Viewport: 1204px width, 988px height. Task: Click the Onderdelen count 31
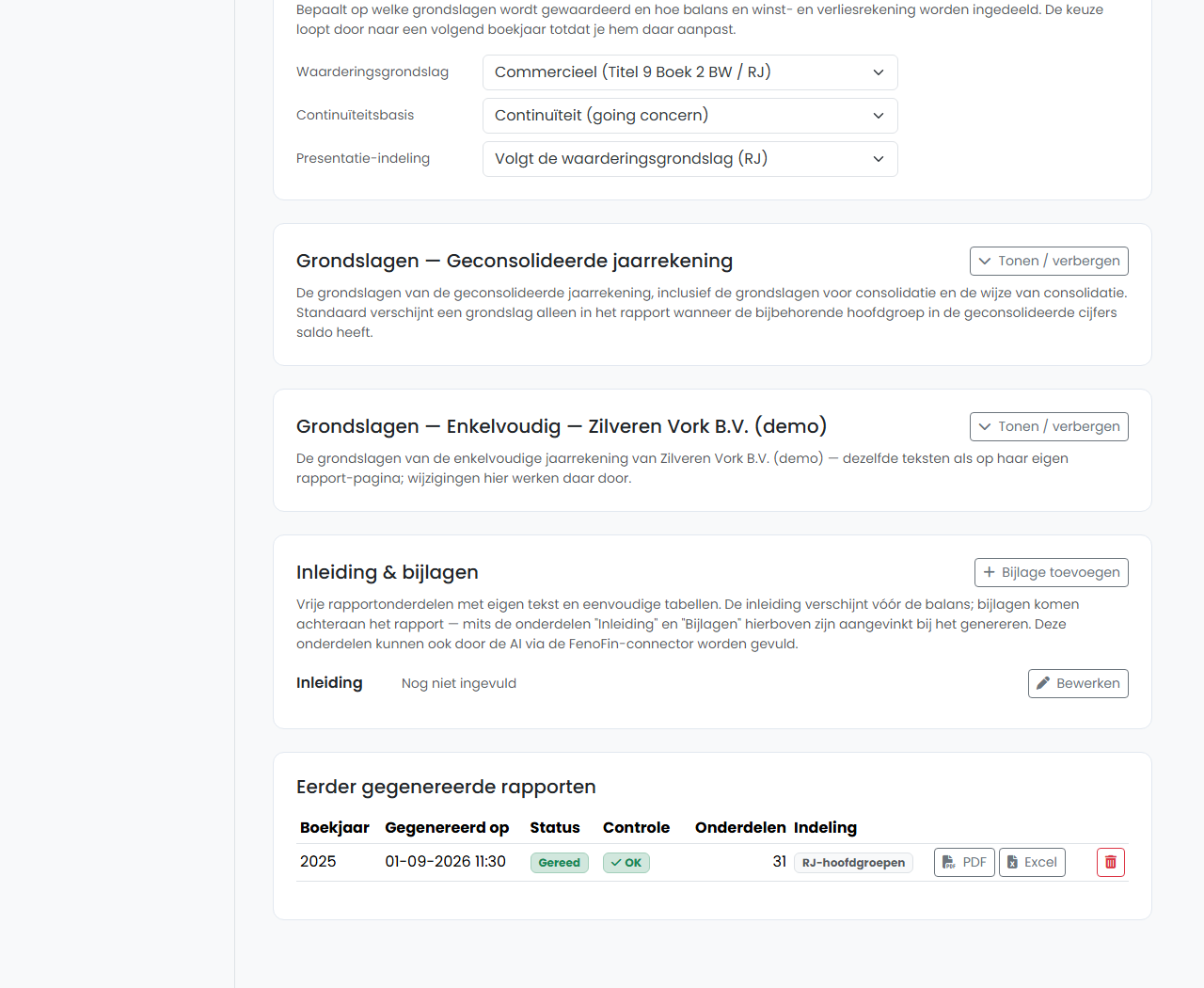point(780,862)
